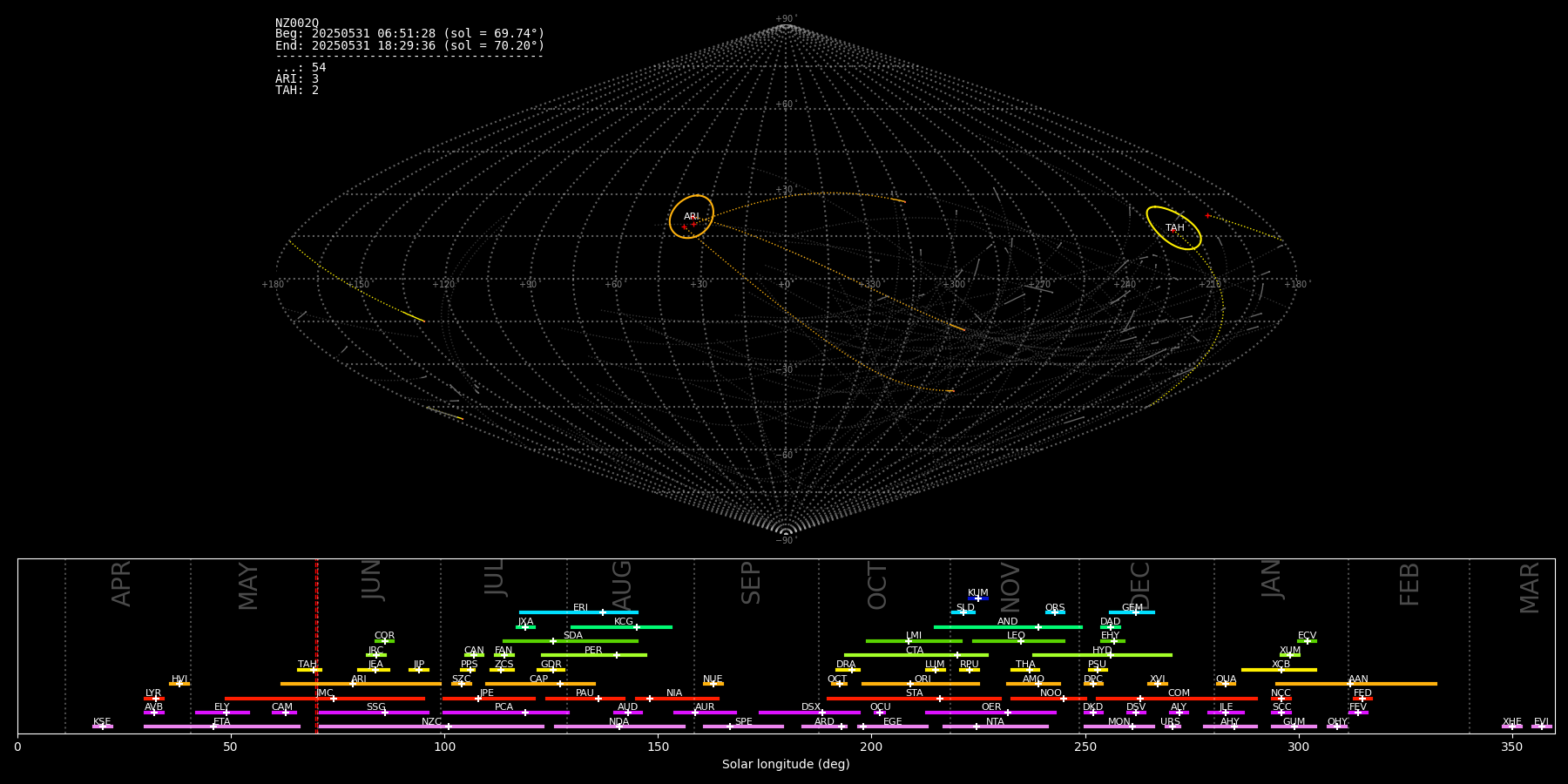
Task: Click the LEO shower bar in the timeline
Action: pos(1018,641)
